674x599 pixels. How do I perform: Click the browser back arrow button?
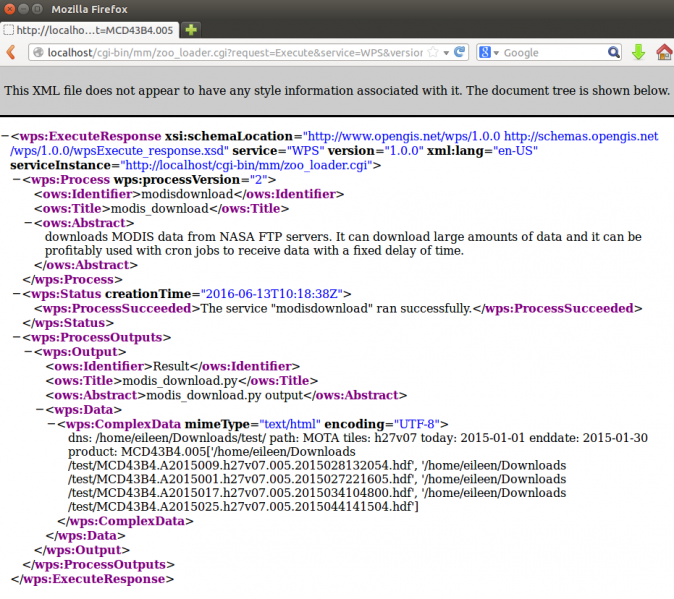(11, 52)
